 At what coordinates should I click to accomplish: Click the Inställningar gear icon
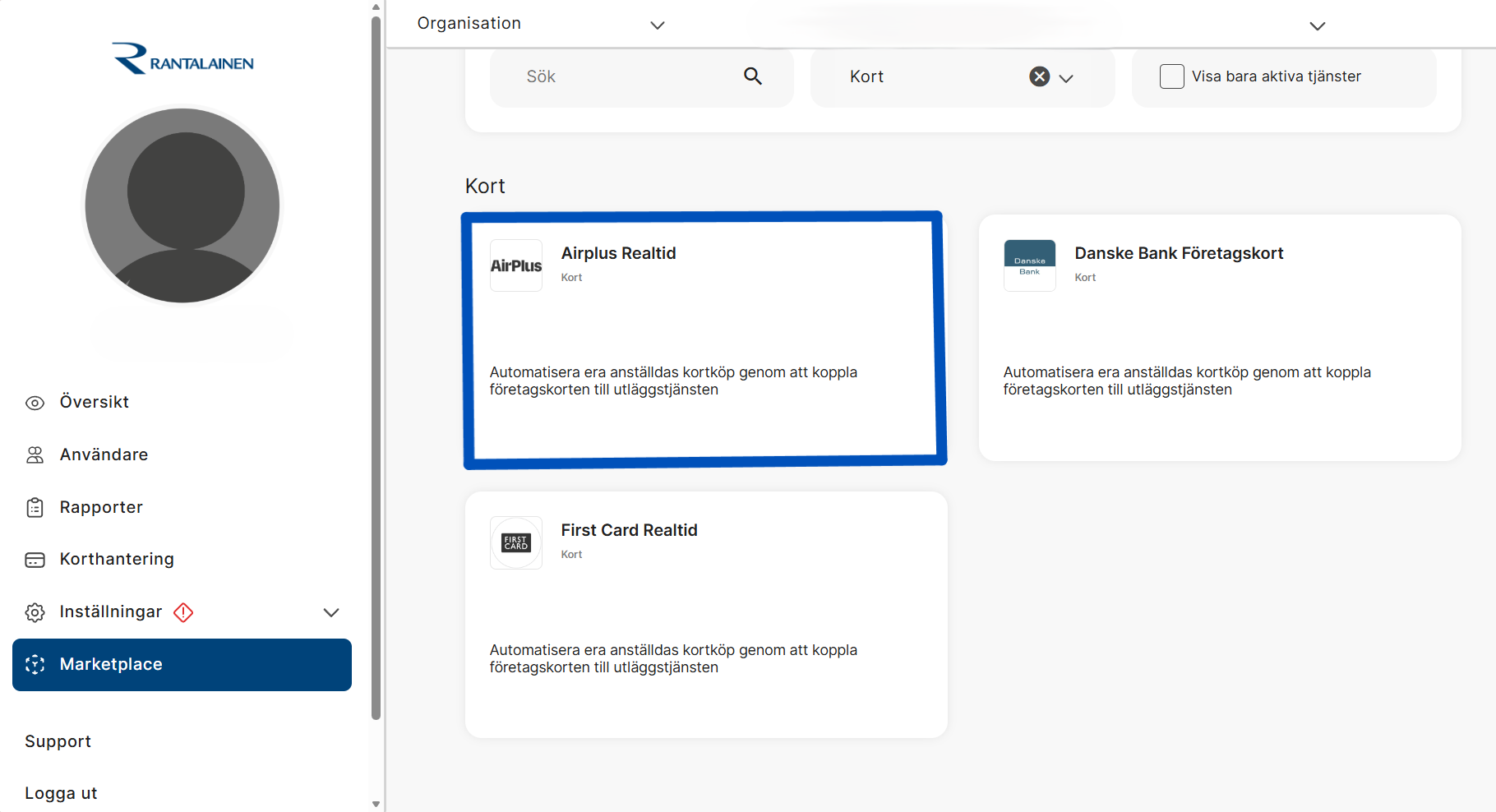point(35,612)
